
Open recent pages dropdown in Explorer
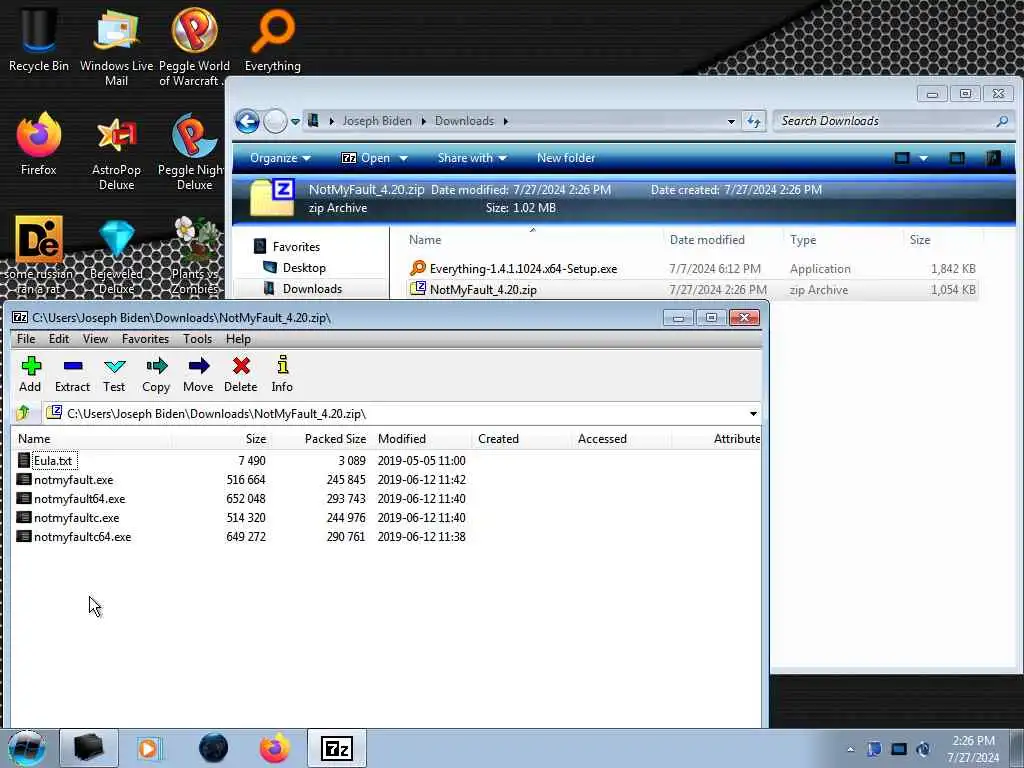tap(295, 121)
